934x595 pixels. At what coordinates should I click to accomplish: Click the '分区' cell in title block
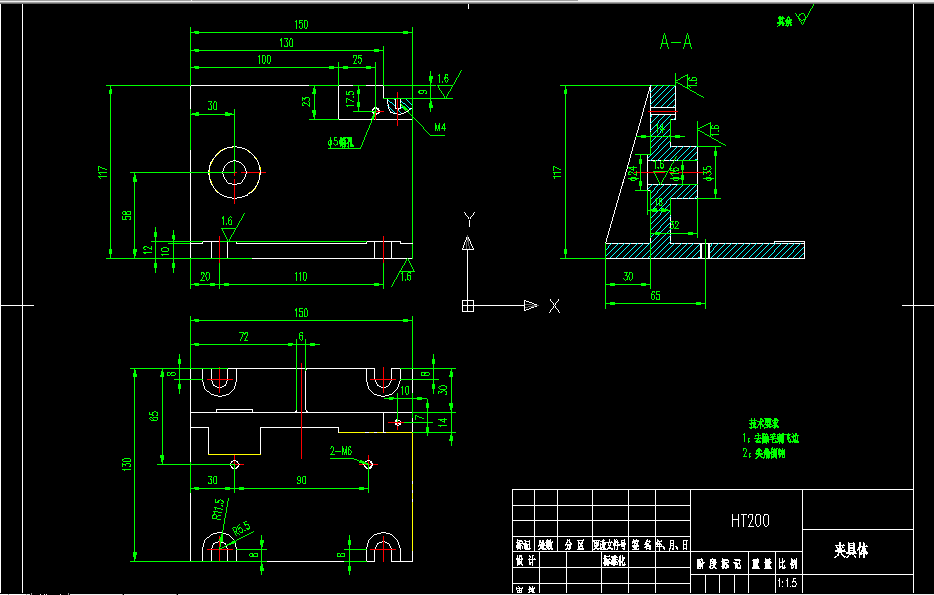[x=575, y=545]
